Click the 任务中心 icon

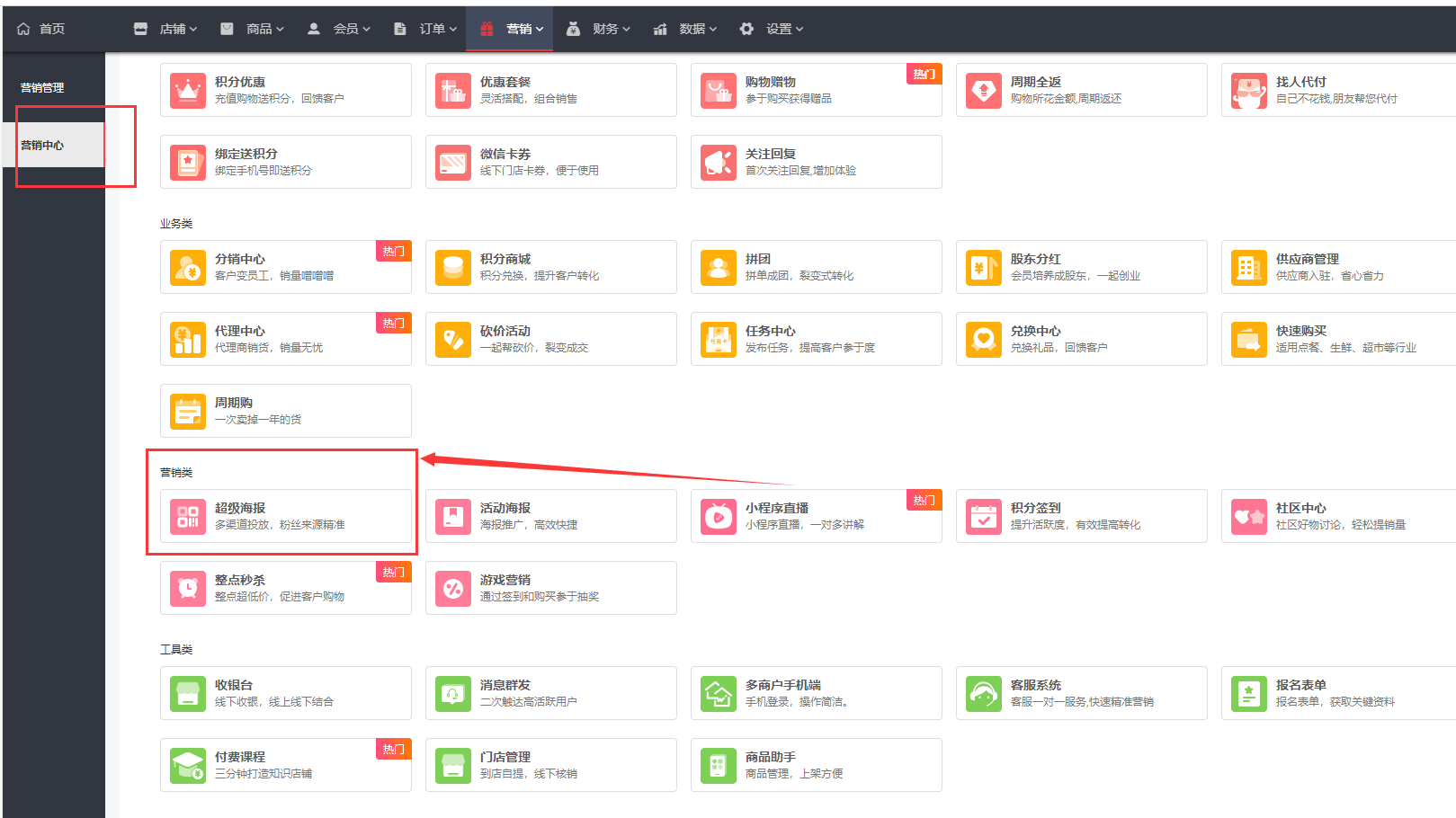point(719,339)
